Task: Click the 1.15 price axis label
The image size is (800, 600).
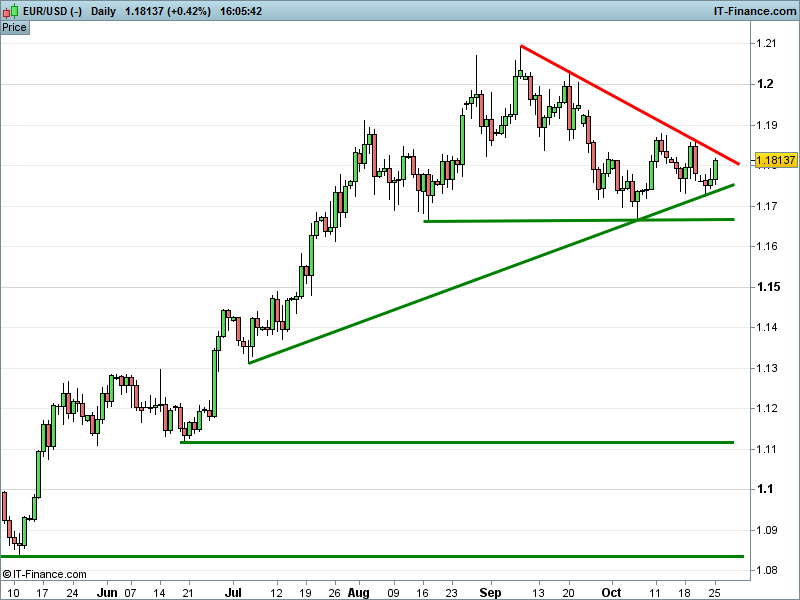Action: [x=768, y=287]
